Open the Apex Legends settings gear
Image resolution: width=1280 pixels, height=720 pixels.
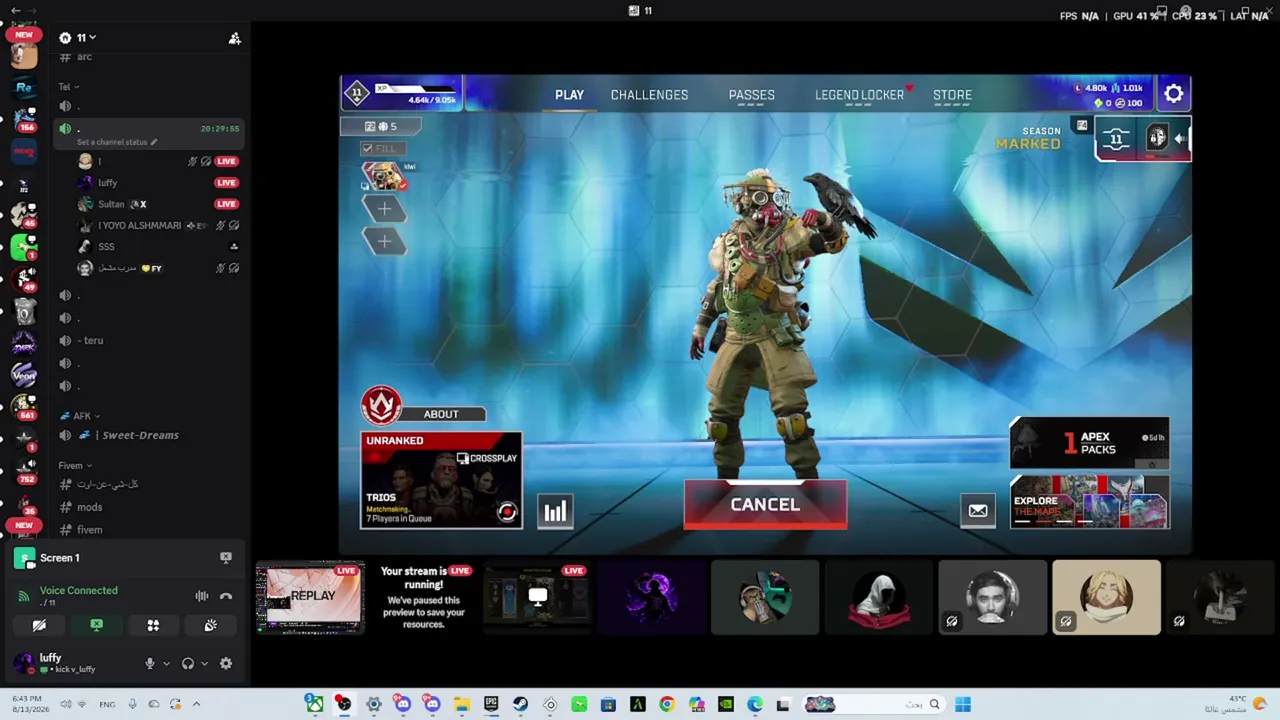pyautogui.click(x=1173, y=94)
